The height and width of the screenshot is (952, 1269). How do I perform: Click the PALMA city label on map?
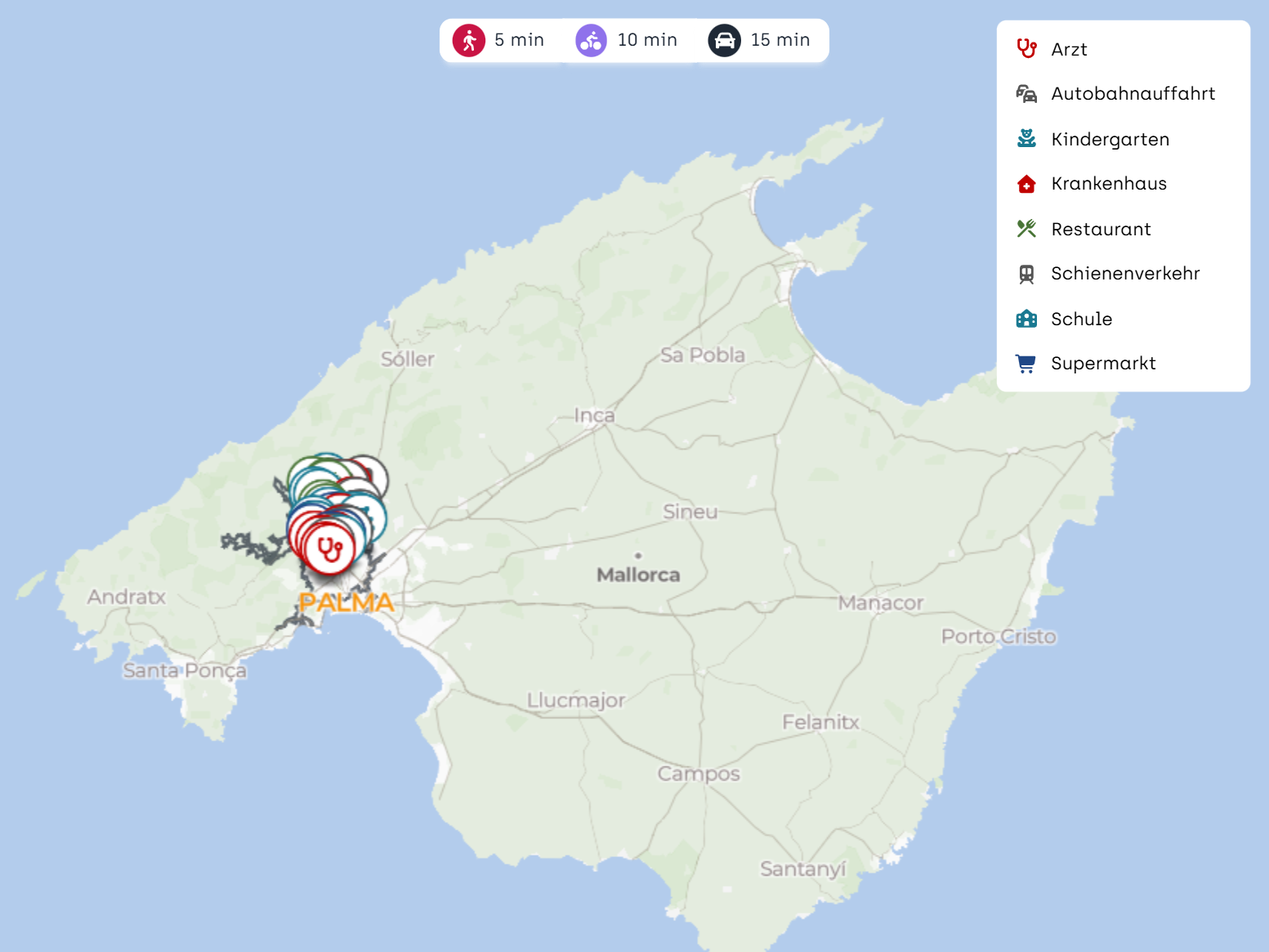(x=346, y=603)
